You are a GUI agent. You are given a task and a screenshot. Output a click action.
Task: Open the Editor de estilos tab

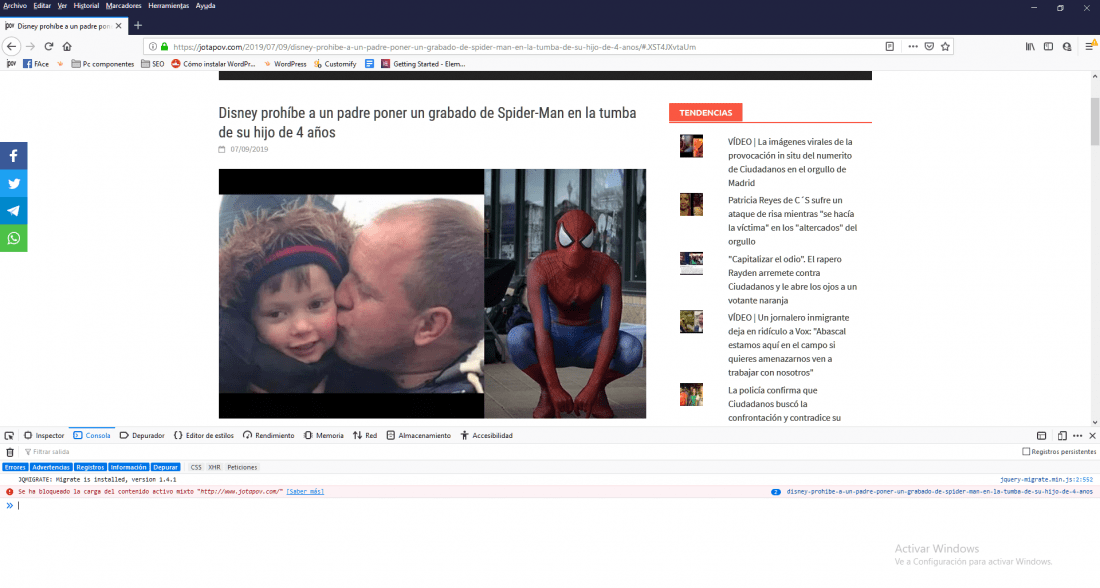[x=203, y=436]
